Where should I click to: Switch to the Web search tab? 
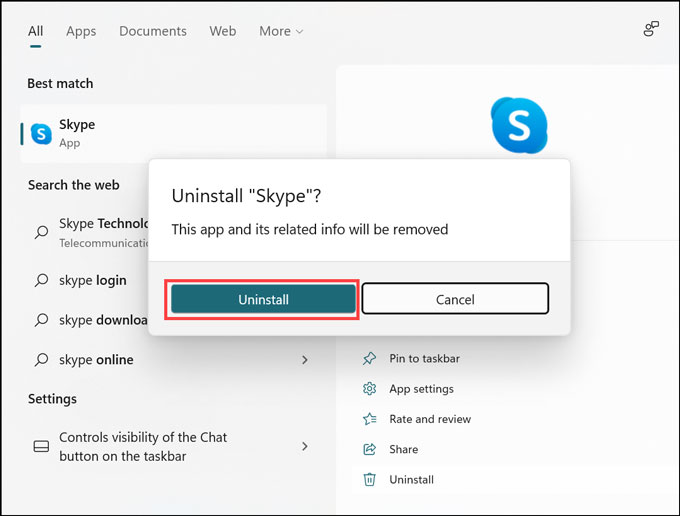[223, 31]
